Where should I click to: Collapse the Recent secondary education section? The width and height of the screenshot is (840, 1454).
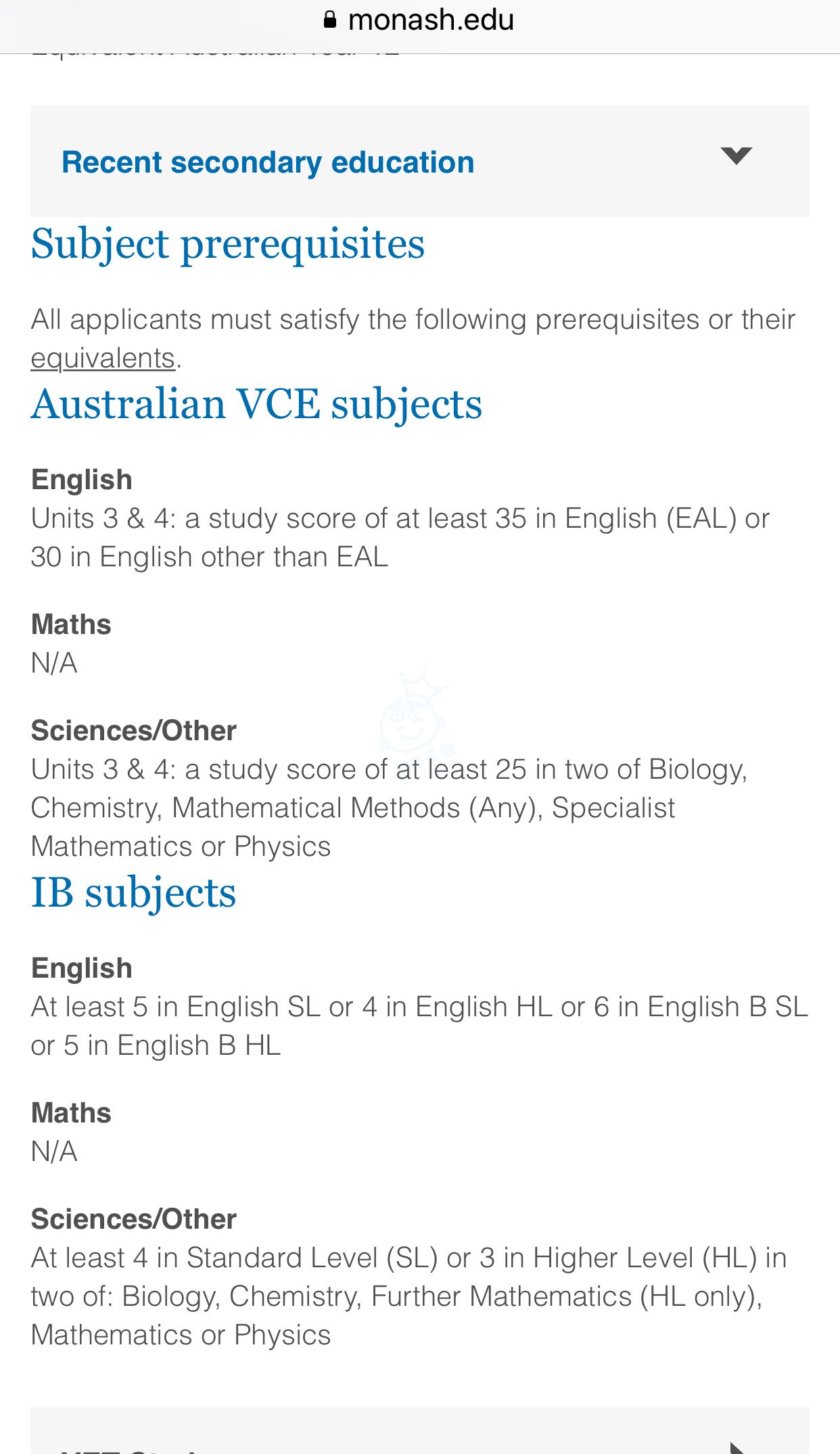tap(419, 161)
